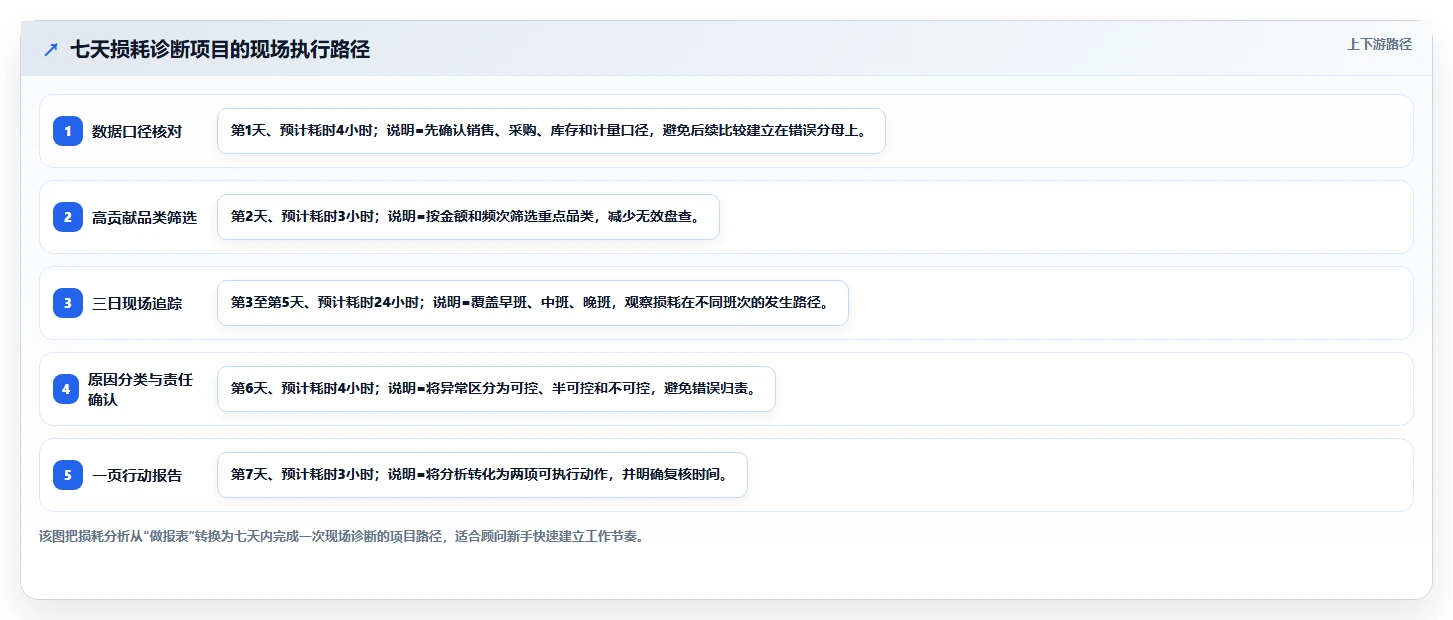The image size is (1453, 620).
Task: Click the title 七天损耗诊断项目的现场执行路径
Action: pyautogui.click(x=220, y=49)
